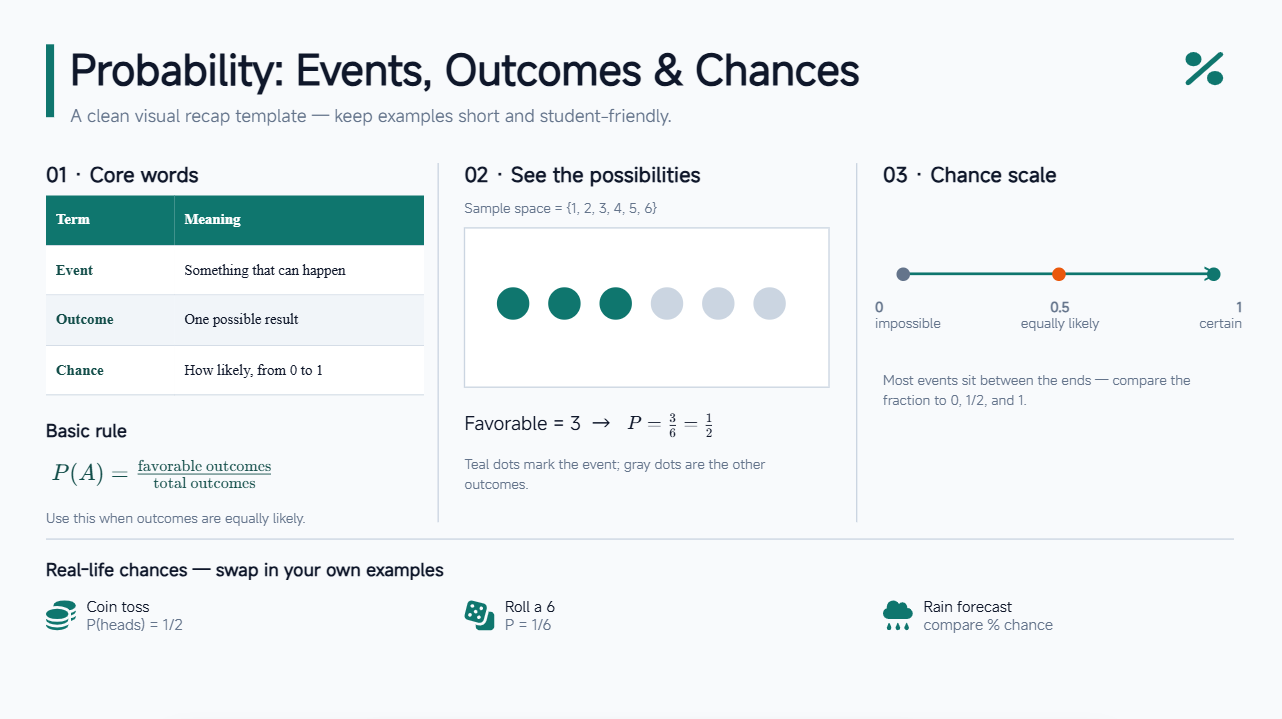Select the rain cloud forecast icon
1282x719 pixels.
click(x=898, y=616)
